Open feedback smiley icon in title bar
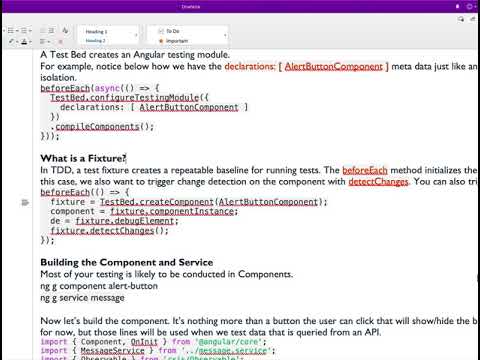Image resolution: width=480 pixels, height=360 pixels. coord(470,6)
